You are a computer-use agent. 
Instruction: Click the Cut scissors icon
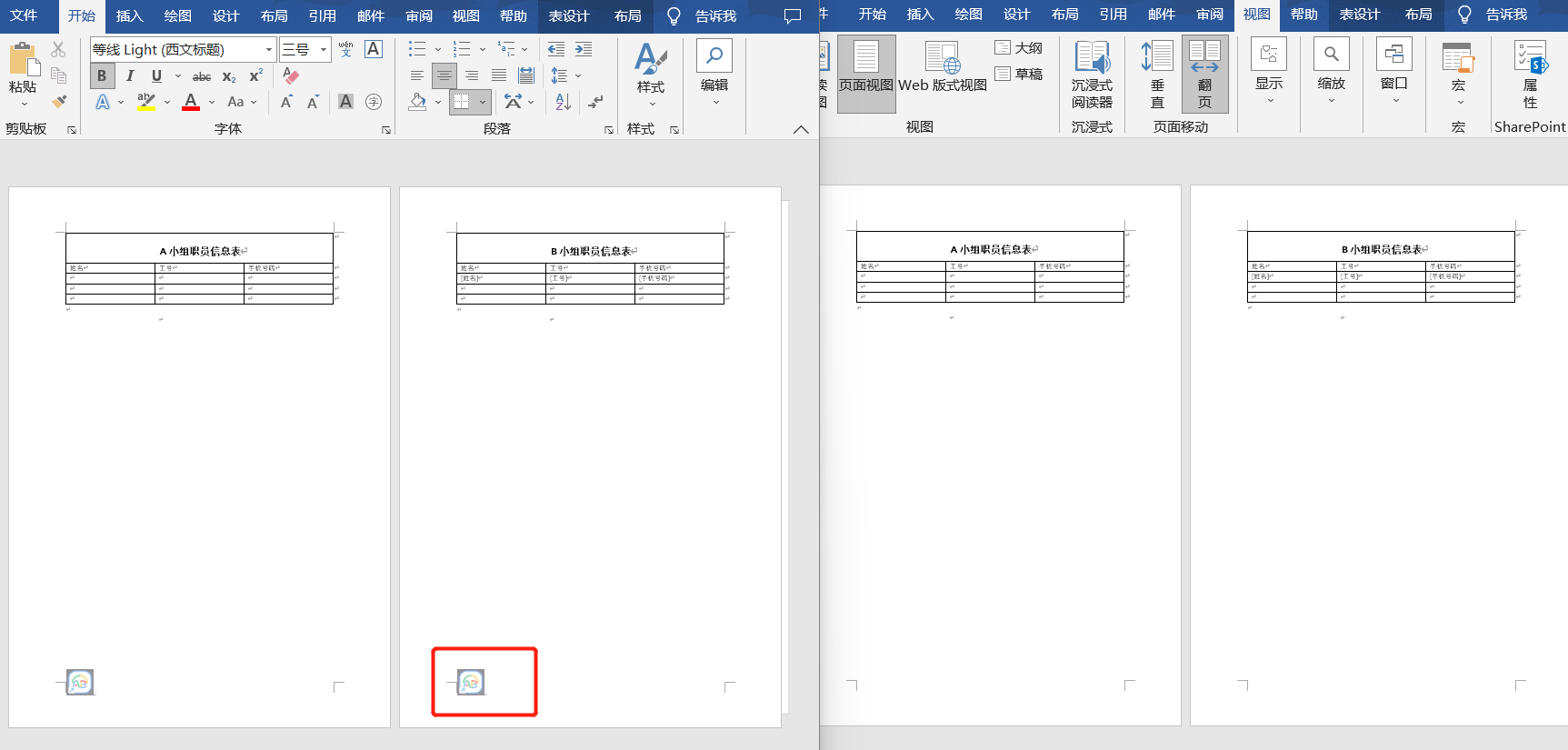click(59, 49)
